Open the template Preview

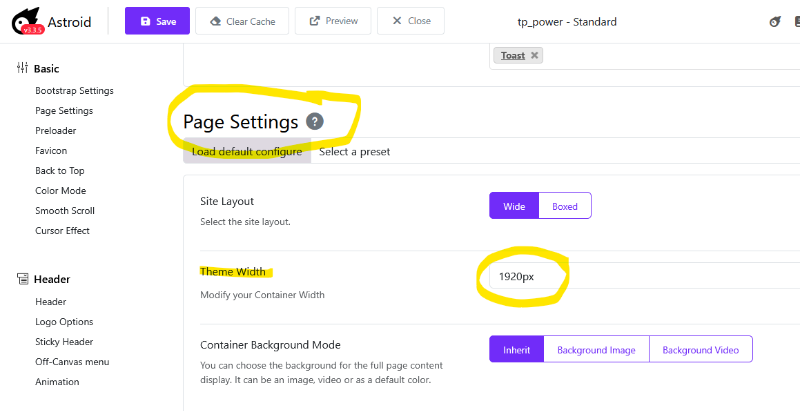tap(334, 21)
